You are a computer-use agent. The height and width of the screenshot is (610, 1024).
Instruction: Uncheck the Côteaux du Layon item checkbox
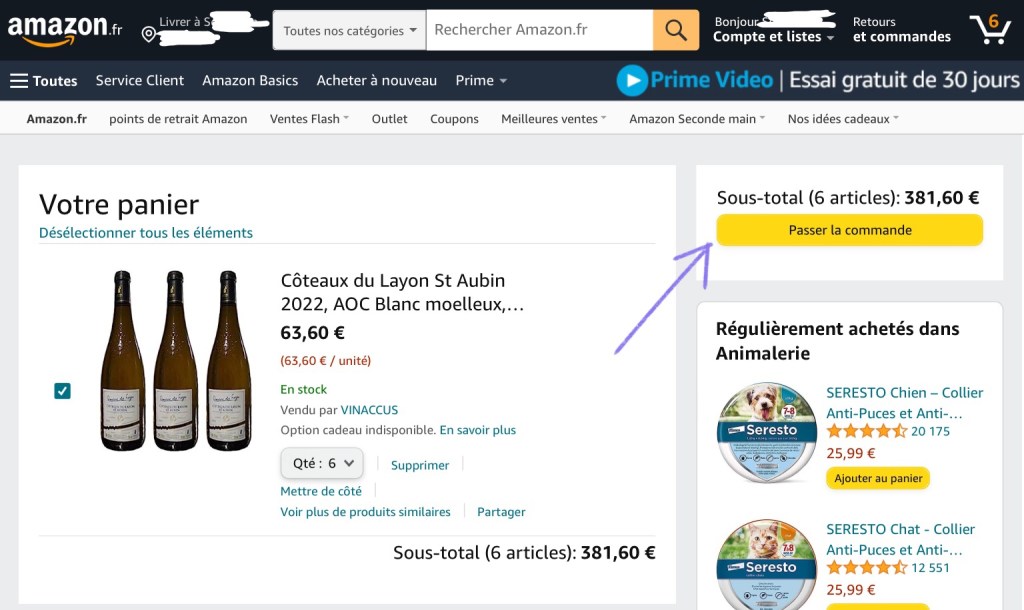[62, 391]
